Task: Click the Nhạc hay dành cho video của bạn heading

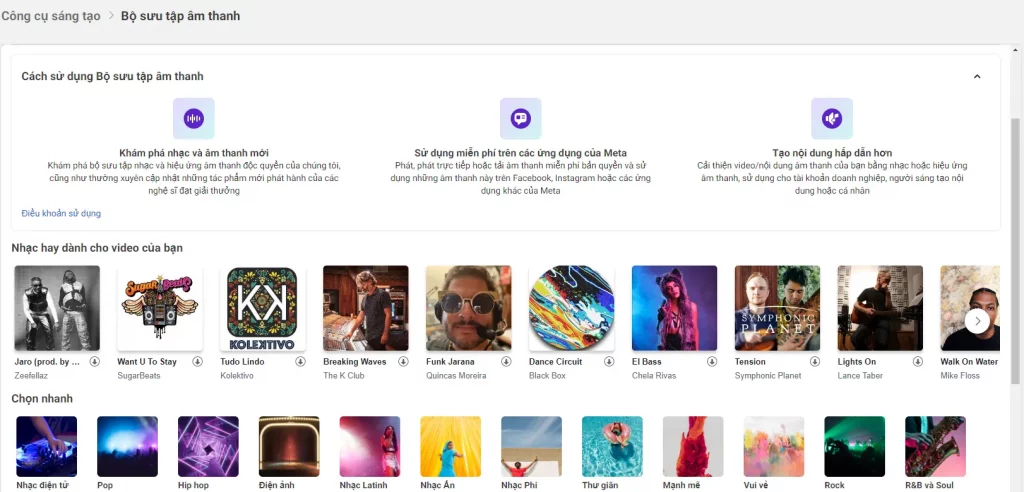Action: tap(97, 248)
